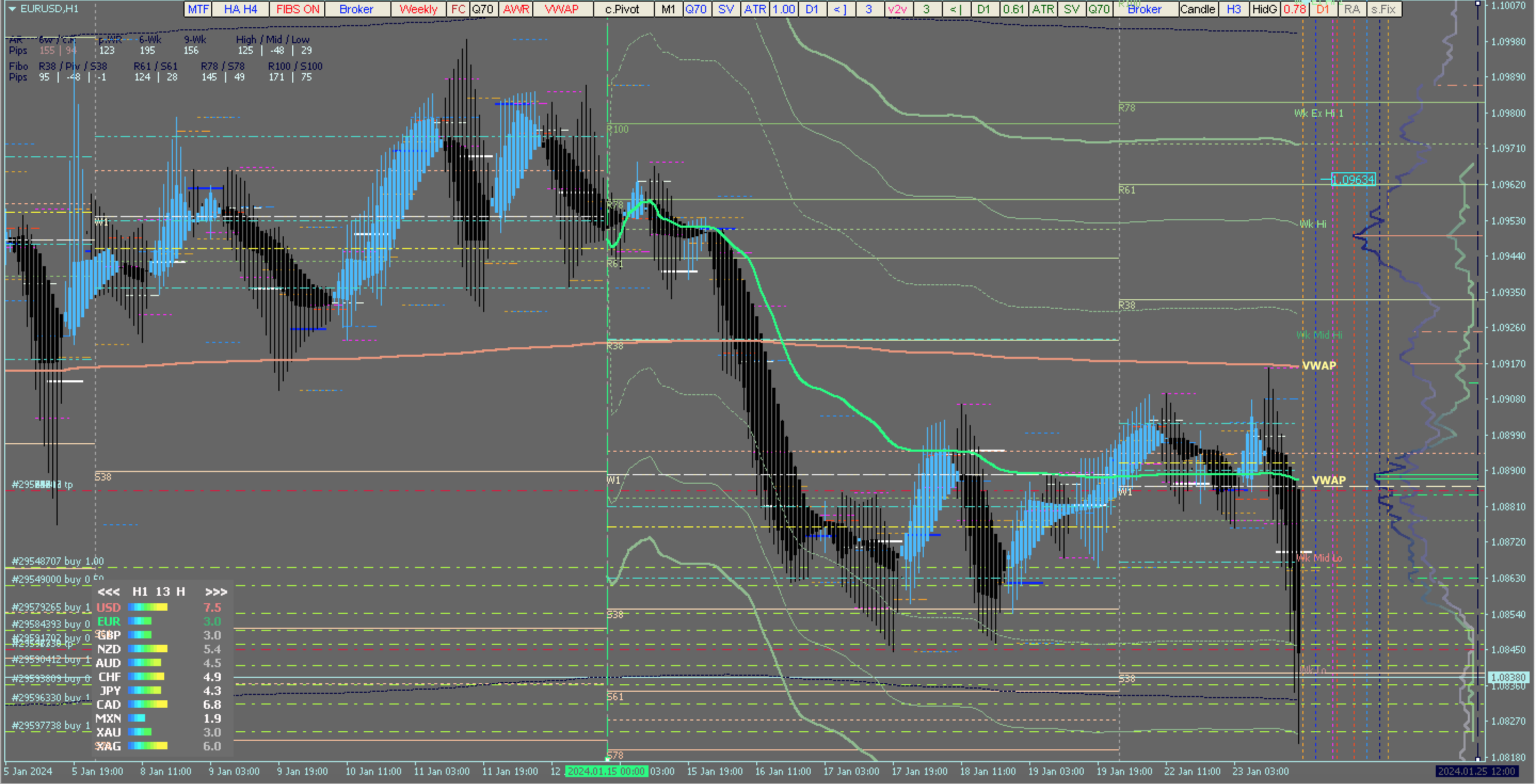Screen dimensions: 1536x784
Task: Click the HidG toolbar button
Action: click(1264, 9)
